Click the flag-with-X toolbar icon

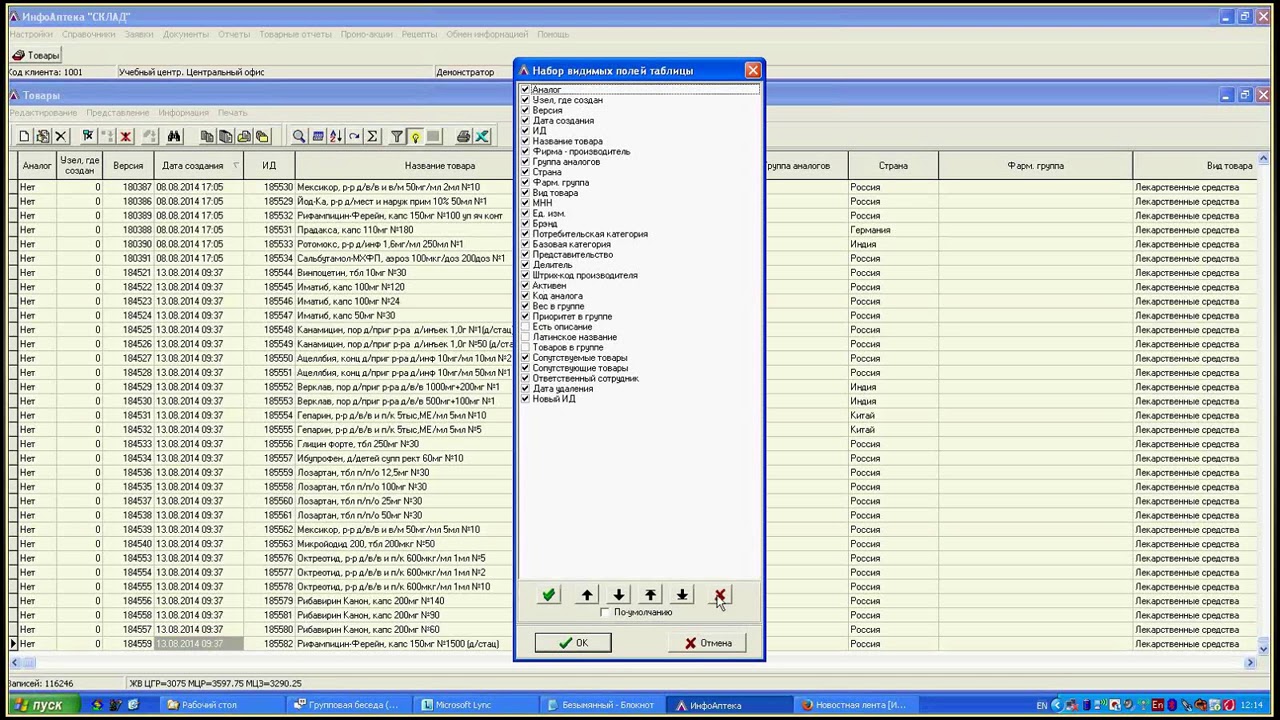[x=88, y=136]
